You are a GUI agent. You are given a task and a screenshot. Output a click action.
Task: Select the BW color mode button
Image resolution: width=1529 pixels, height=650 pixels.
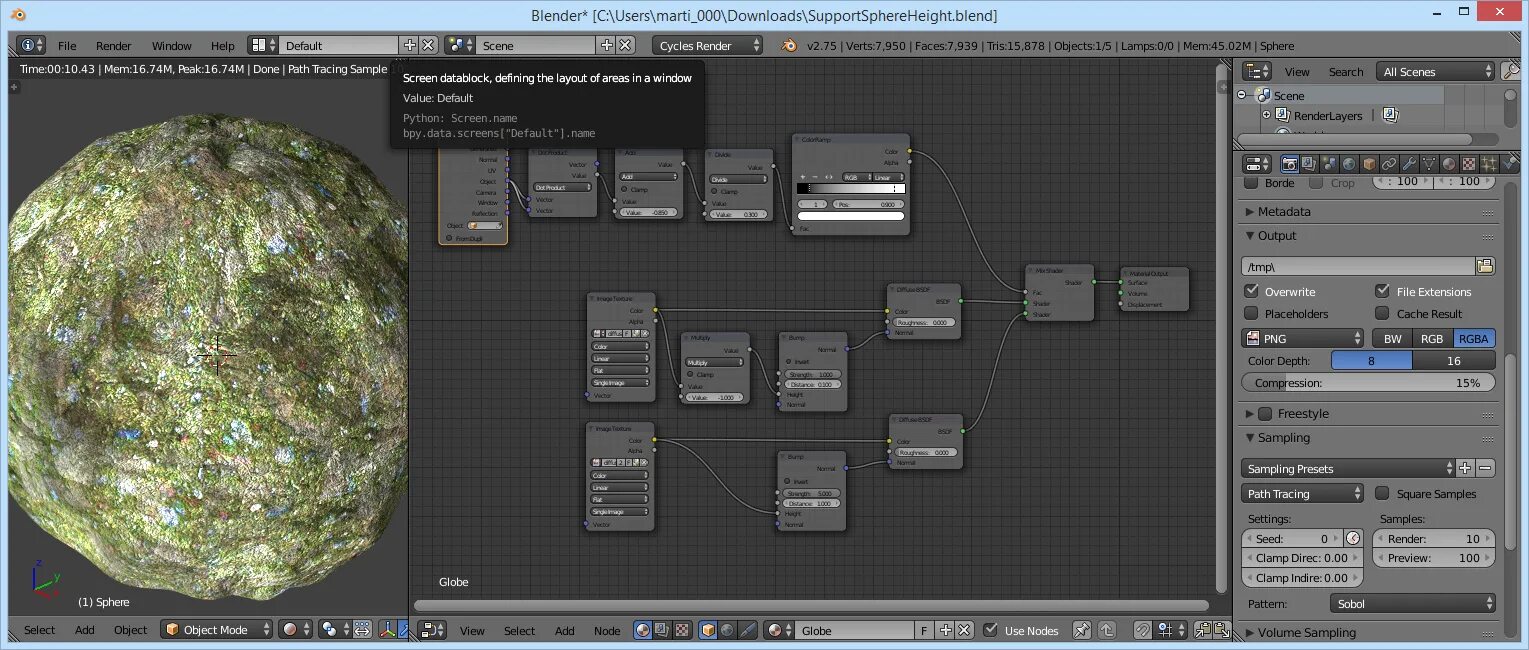[x=1392, y=338]
